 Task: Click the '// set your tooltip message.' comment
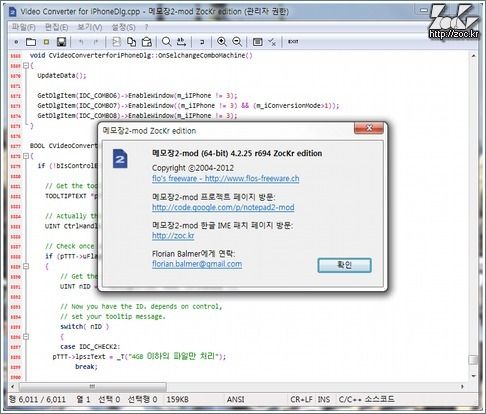[x=113, y=317]
